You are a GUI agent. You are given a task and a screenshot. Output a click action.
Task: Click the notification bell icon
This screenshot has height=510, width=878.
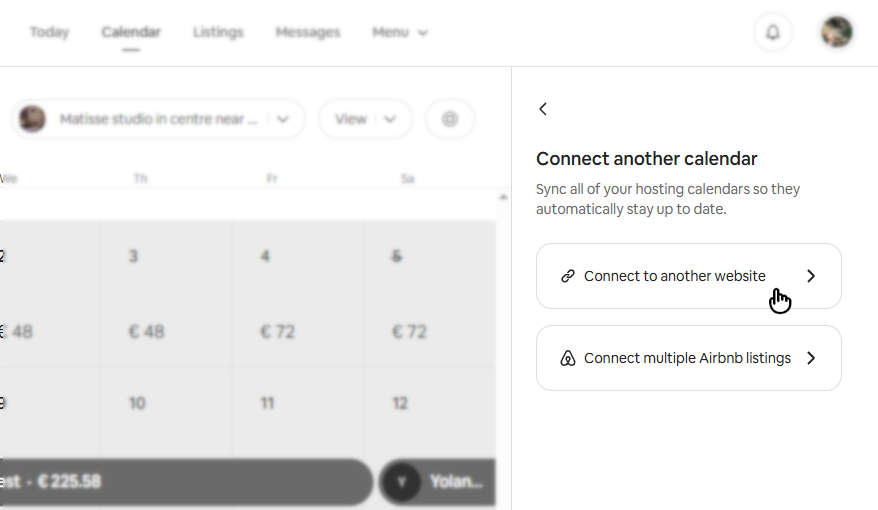click(772, 32)
